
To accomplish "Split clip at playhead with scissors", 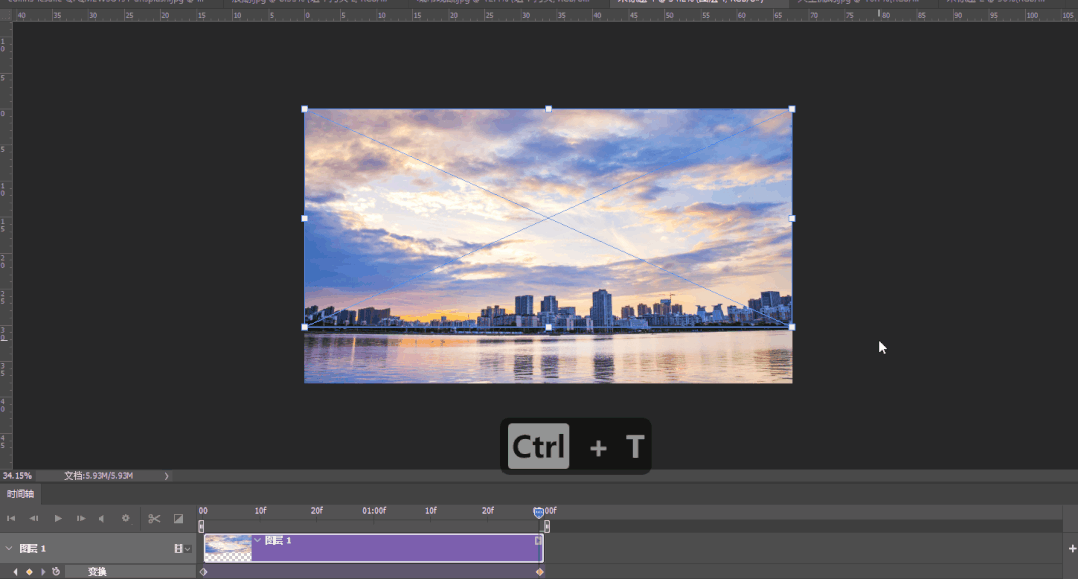I will tap(154, 518).
